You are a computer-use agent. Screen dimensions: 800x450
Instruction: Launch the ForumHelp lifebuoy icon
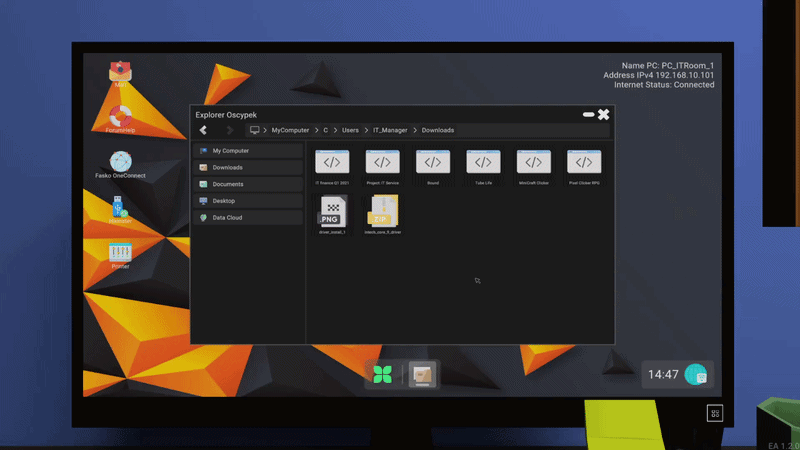[x=120, y=119]
